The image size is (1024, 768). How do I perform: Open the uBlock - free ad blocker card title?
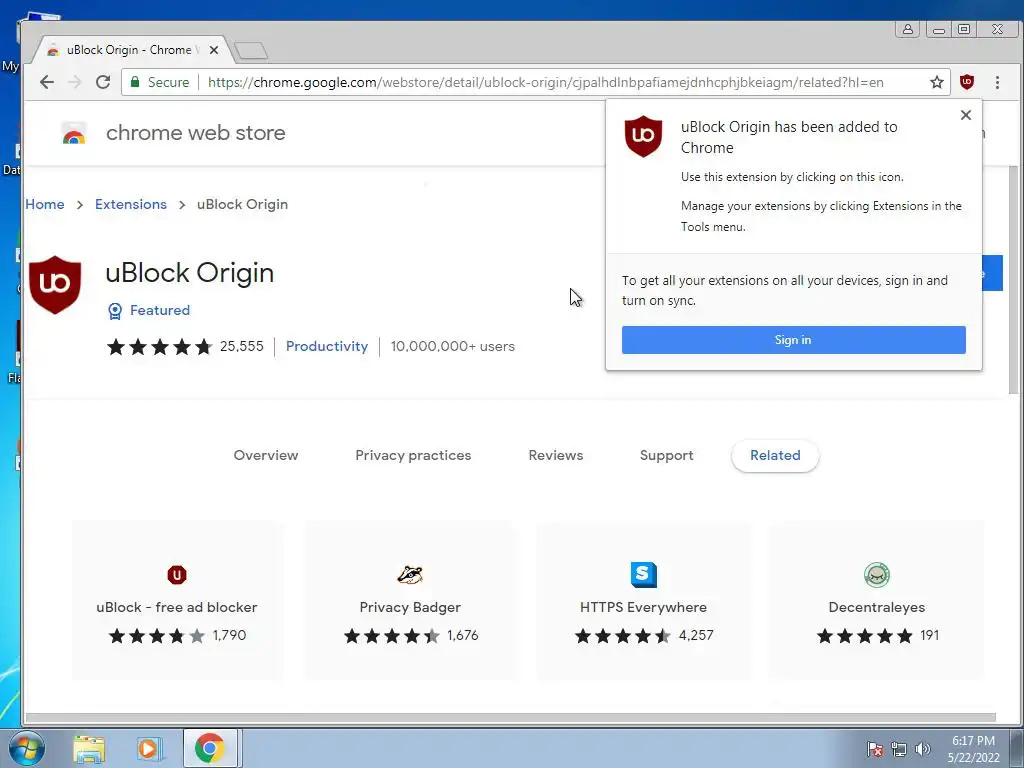point(177,607)
